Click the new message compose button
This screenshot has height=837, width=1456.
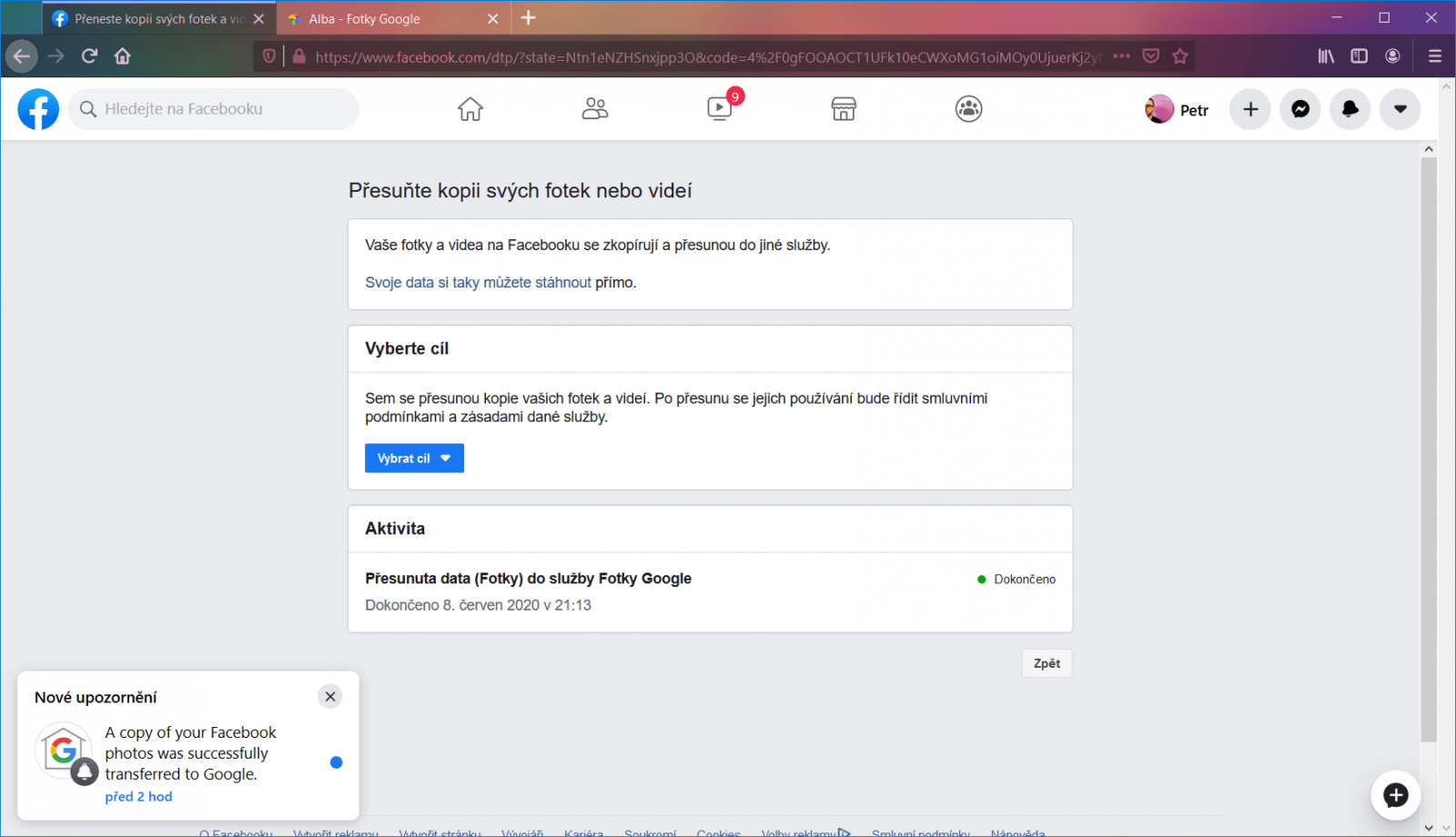coord(1396,795)
